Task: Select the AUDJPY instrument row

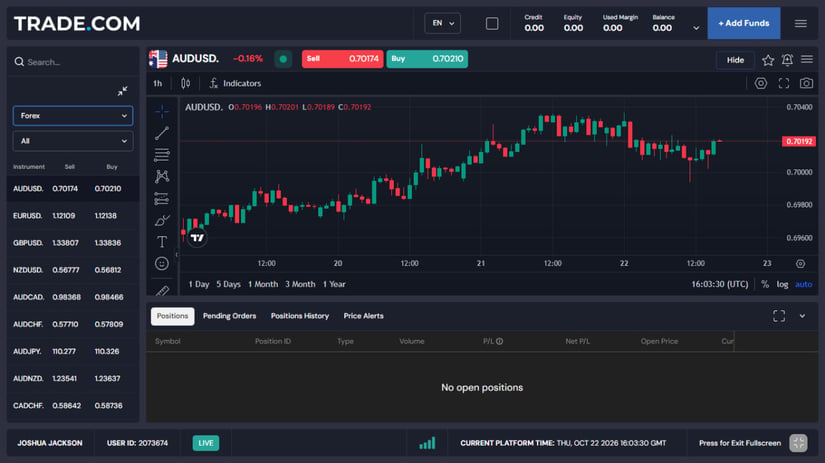Action: (x=73, y=351)
